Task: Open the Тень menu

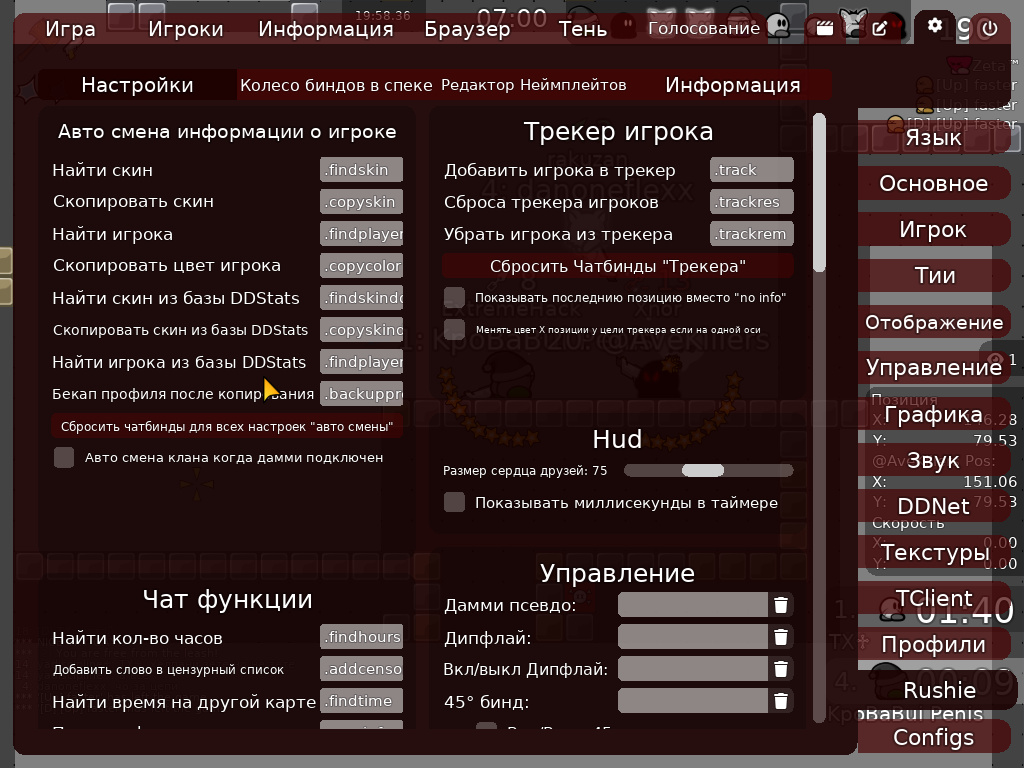Action: coord(583,29)
